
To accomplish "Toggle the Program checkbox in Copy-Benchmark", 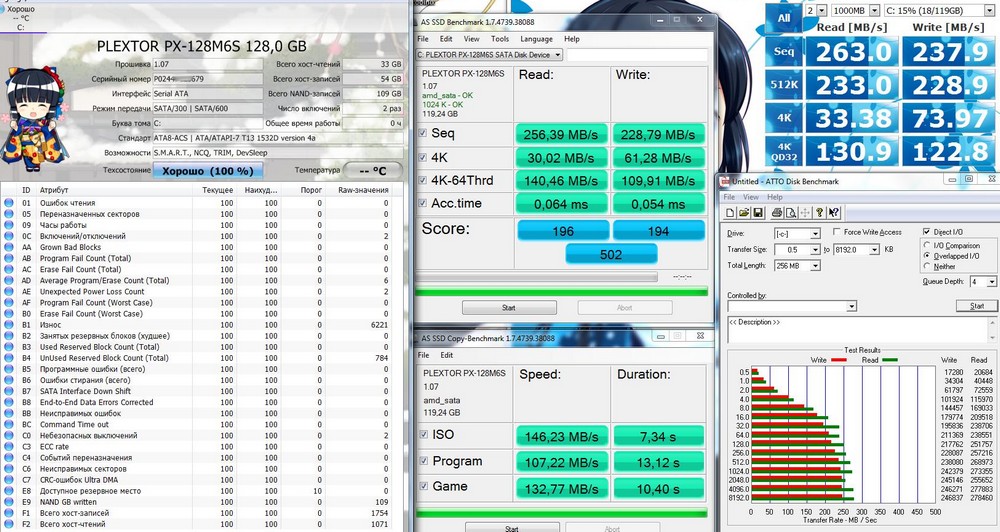I will click(x=424, y=461).
